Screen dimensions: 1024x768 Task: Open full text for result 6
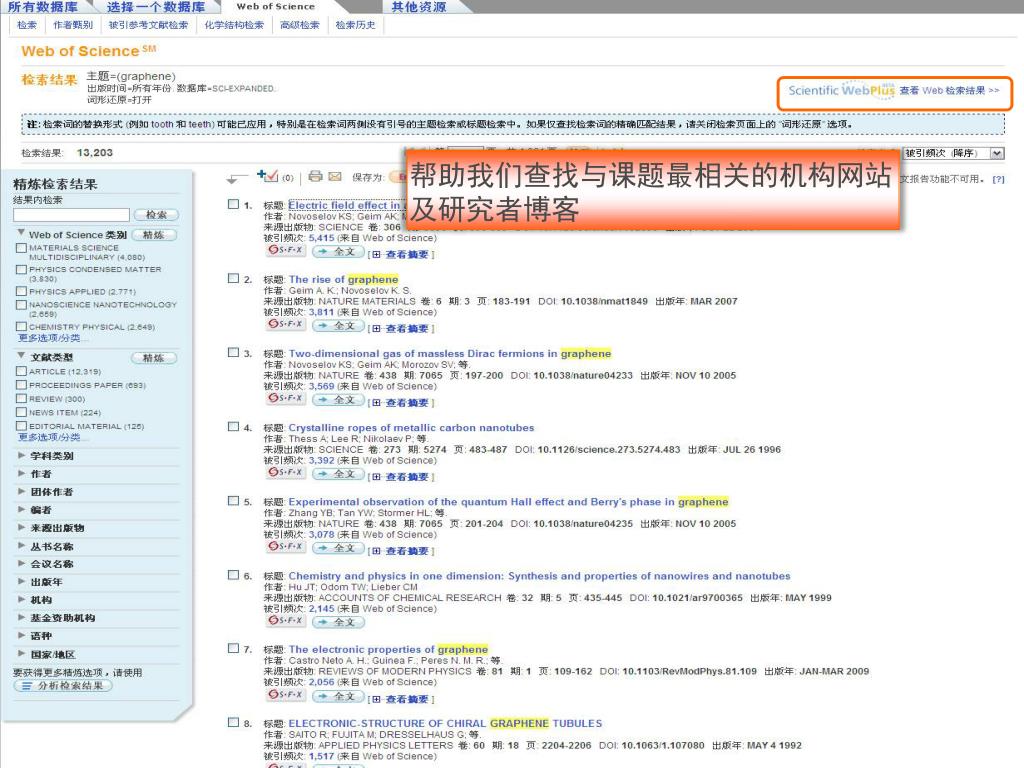tap(338, 622)
